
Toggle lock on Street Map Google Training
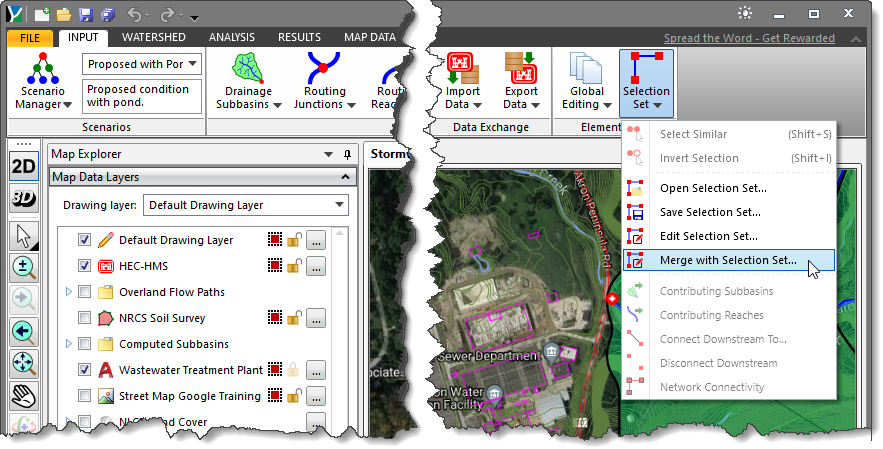tap(294, 396)
